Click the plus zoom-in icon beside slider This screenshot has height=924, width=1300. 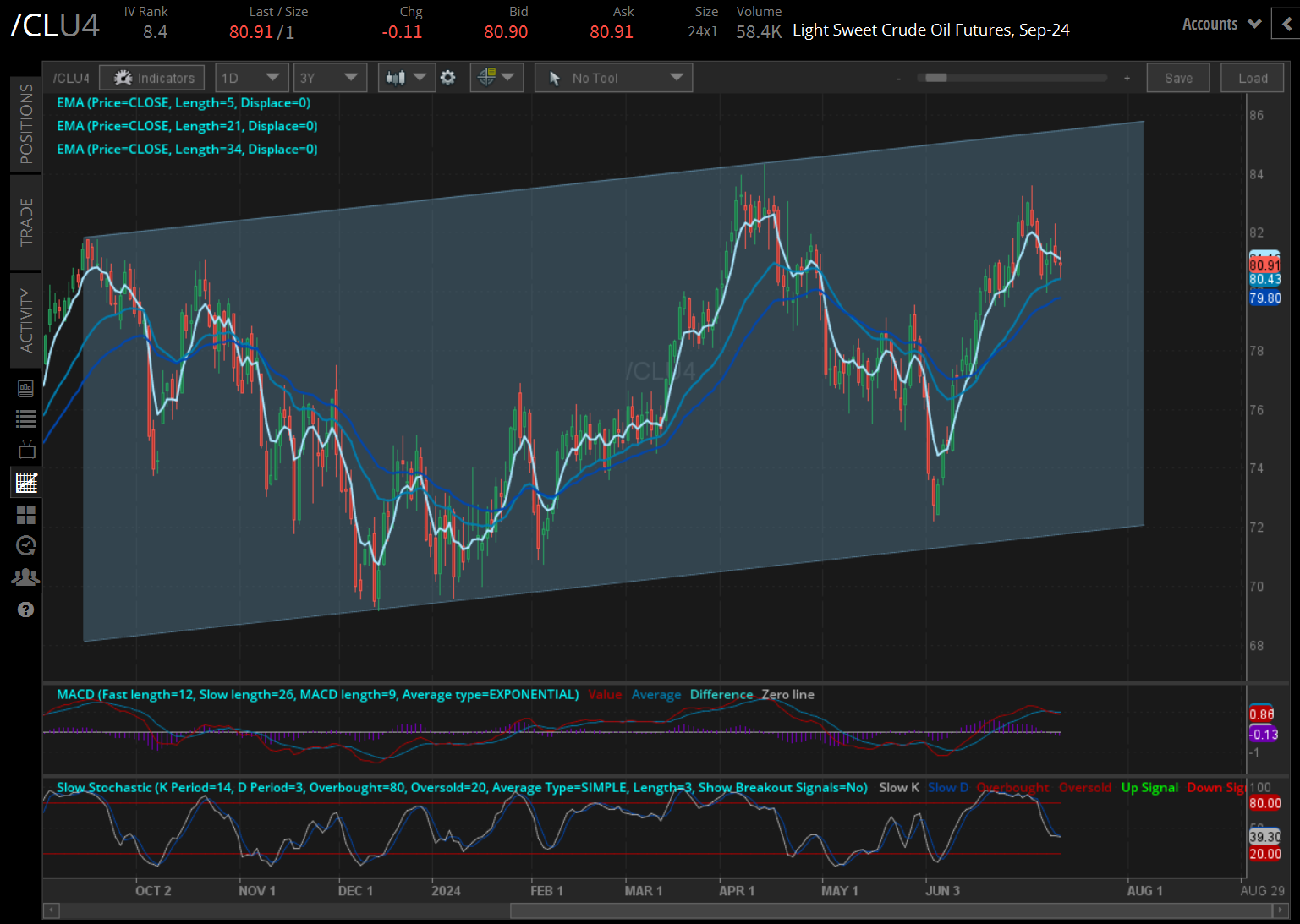coord(1127,78)
